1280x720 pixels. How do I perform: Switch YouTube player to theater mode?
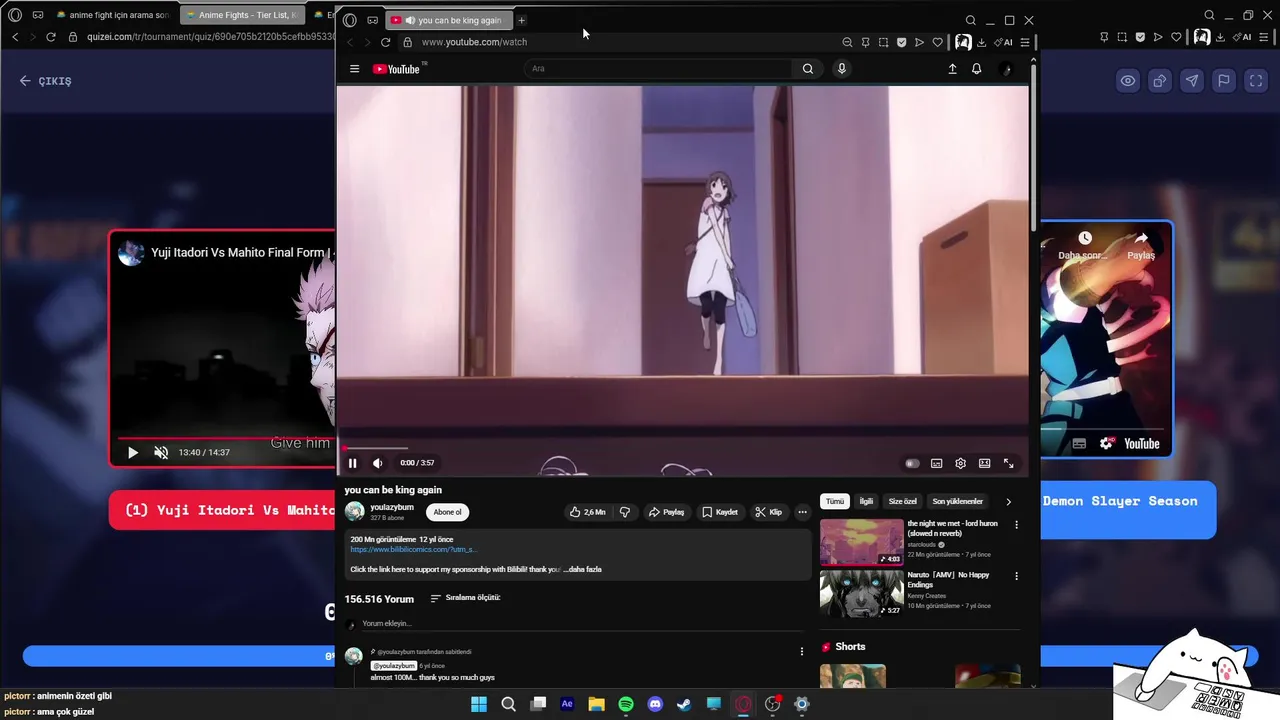pyautogui.click(x=984, y=463)
